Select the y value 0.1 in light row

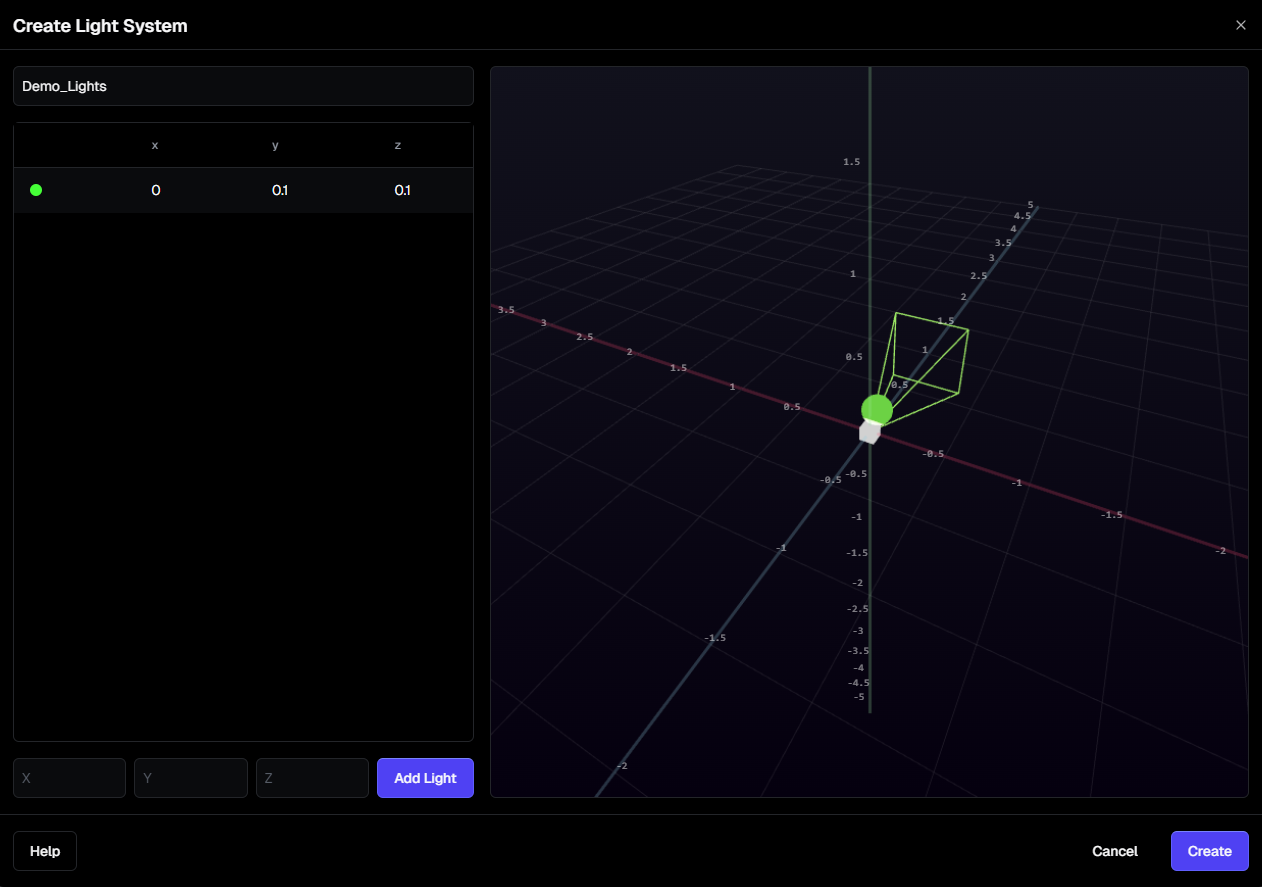tap(279, 190)
